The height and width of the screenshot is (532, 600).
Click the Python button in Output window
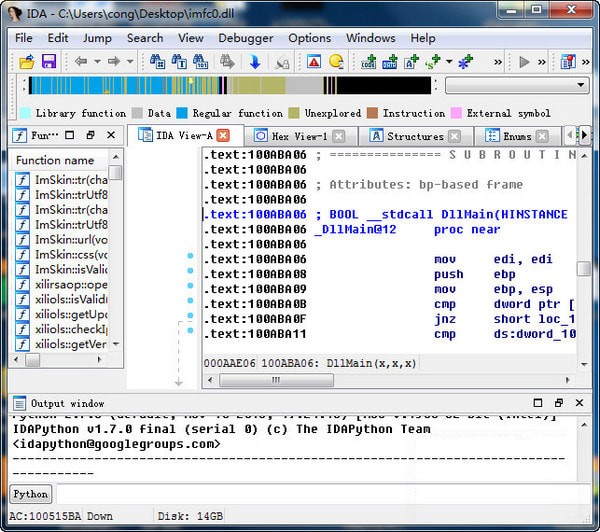pyautogui.click(x=30, y=494)
